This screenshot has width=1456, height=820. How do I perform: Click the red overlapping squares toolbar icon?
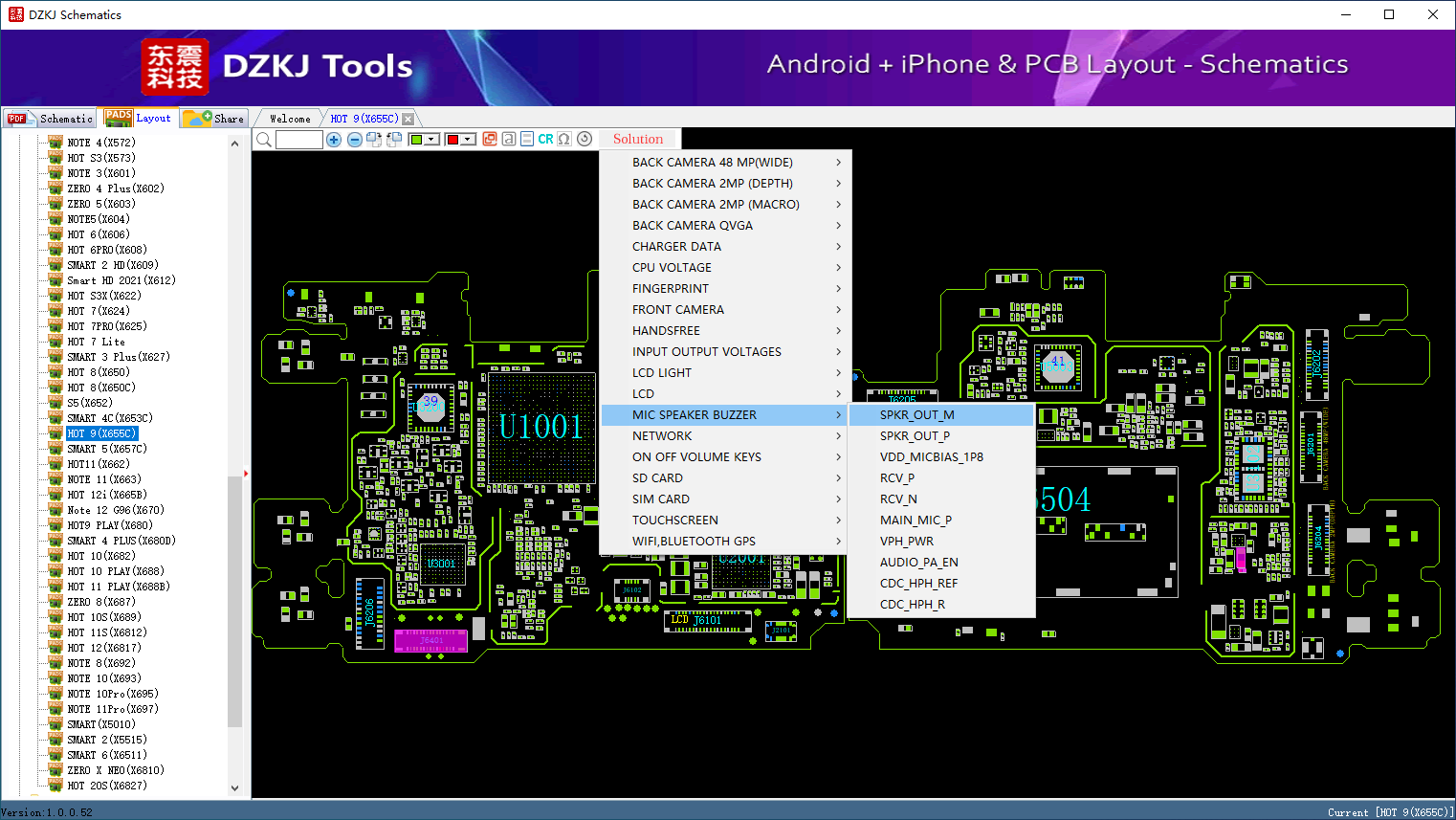click(x=490, y=139)
